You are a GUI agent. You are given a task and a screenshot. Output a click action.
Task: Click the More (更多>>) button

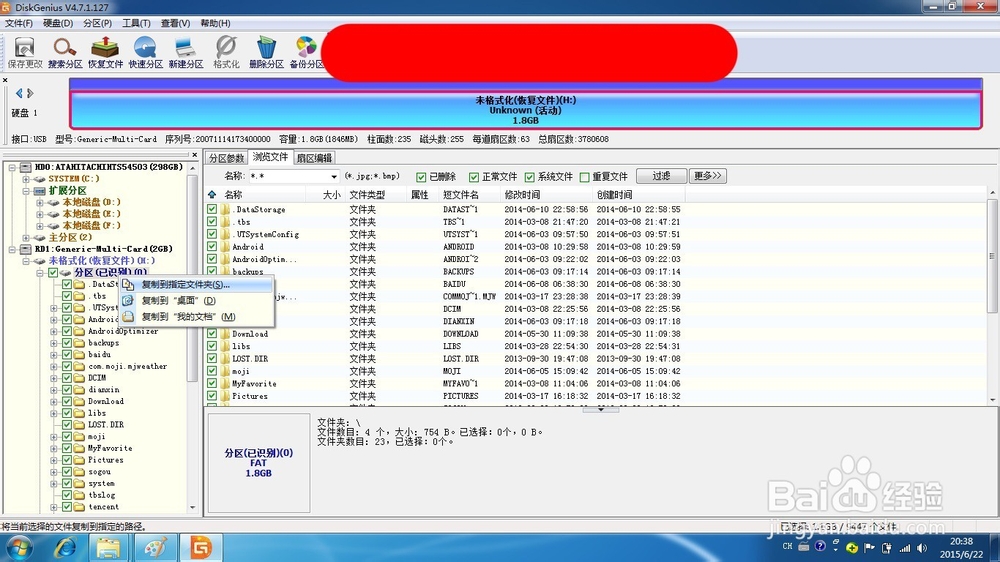pos(708,176)
